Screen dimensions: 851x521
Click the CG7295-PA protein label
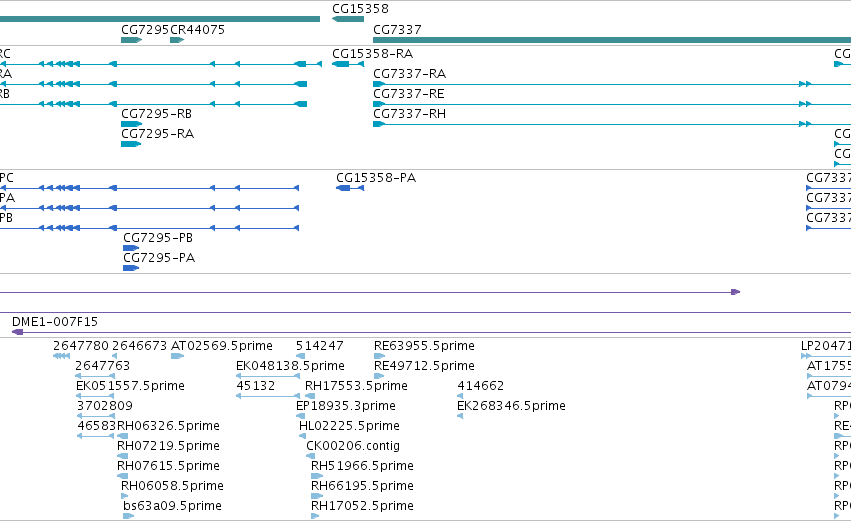pyautogui.click(x=159, y=258)
